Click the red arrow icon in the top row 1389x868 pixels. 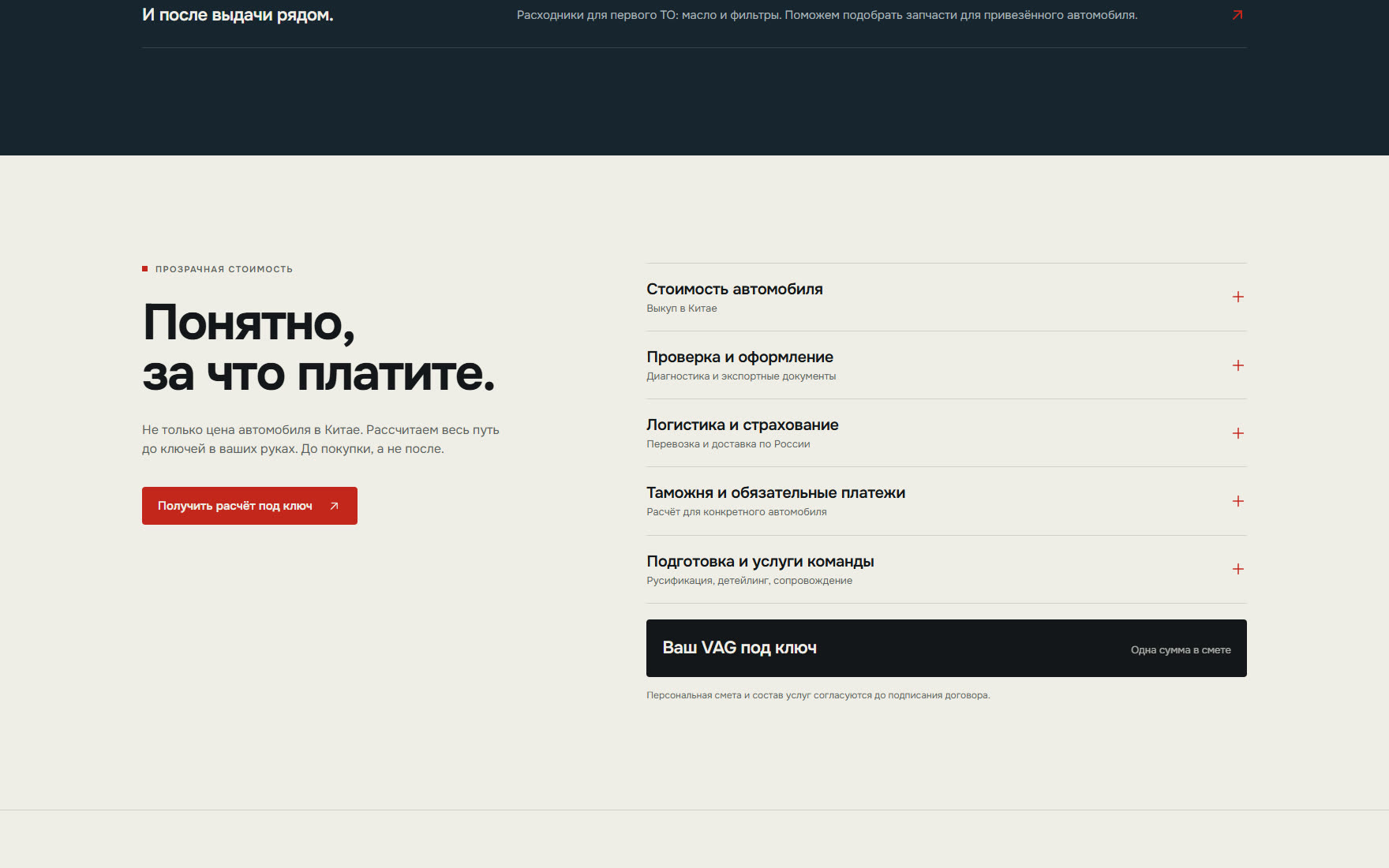(x=1237, y=15)
